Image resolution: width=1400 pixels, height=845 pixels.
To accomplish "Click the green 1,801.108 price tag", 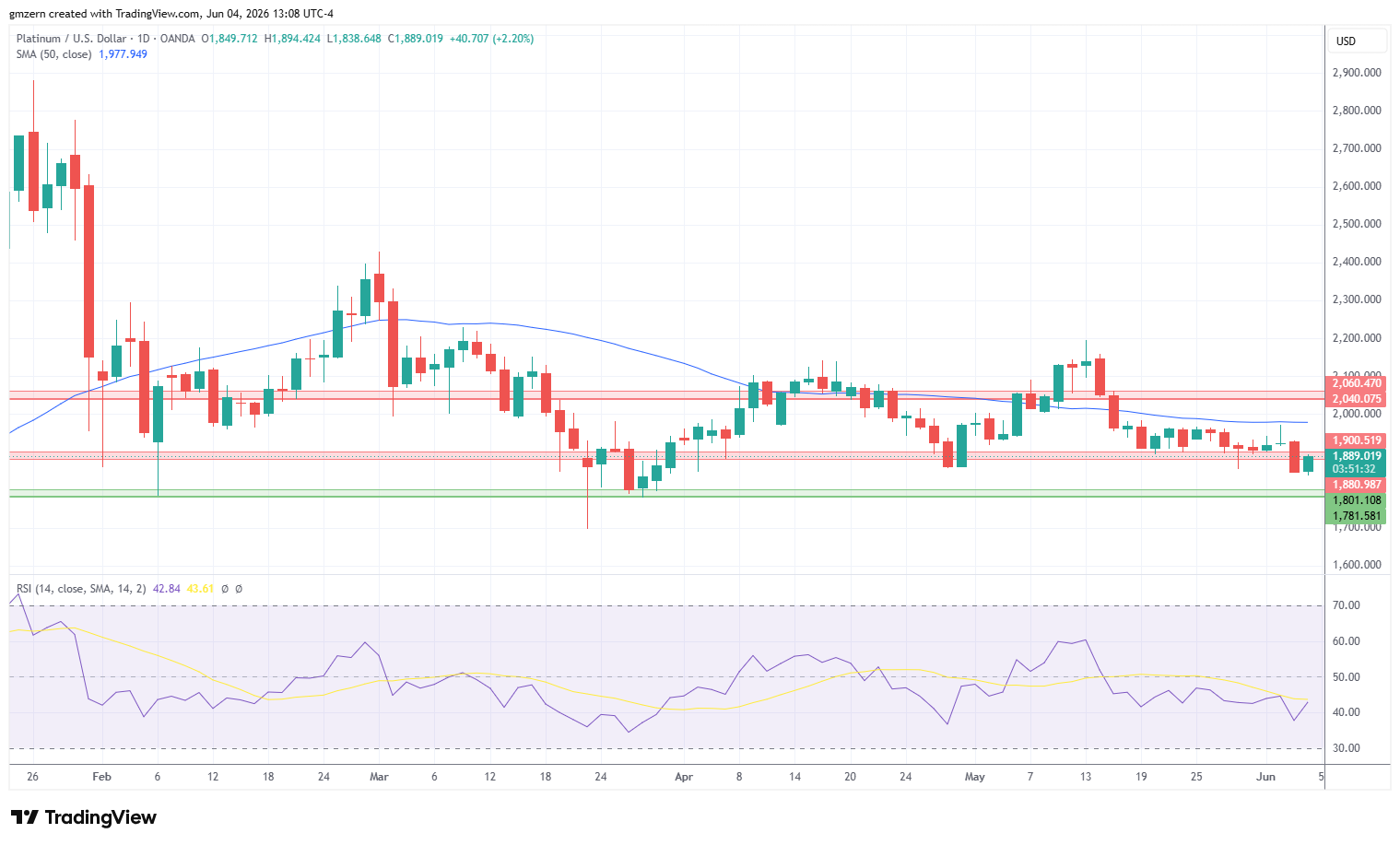I will [1357, 500].
